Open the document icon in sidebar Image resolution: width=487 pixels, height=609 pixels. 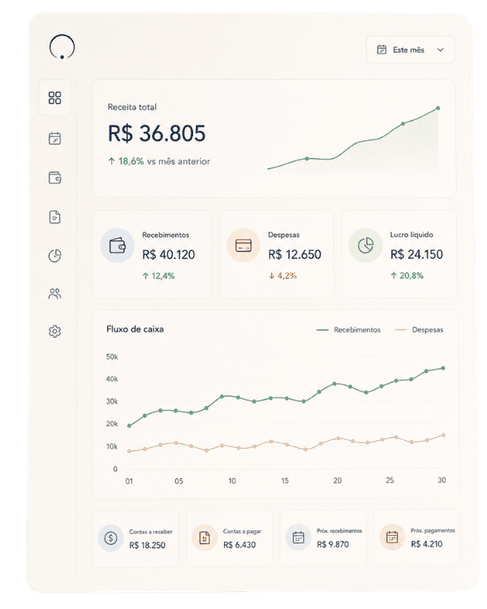tap(55, 217)
